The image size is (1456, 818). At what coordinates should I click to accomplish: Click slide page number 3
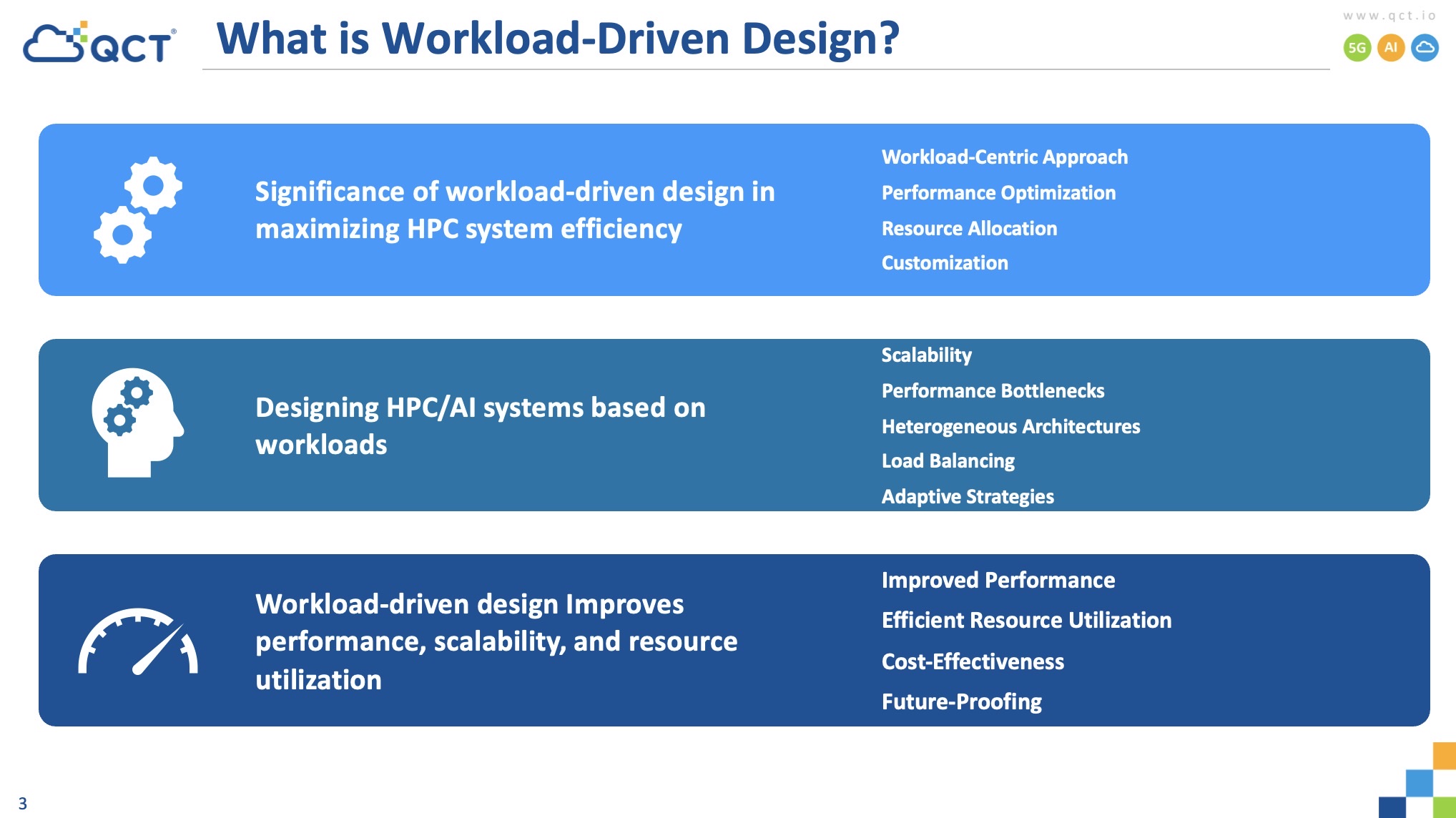coord(23,803)
